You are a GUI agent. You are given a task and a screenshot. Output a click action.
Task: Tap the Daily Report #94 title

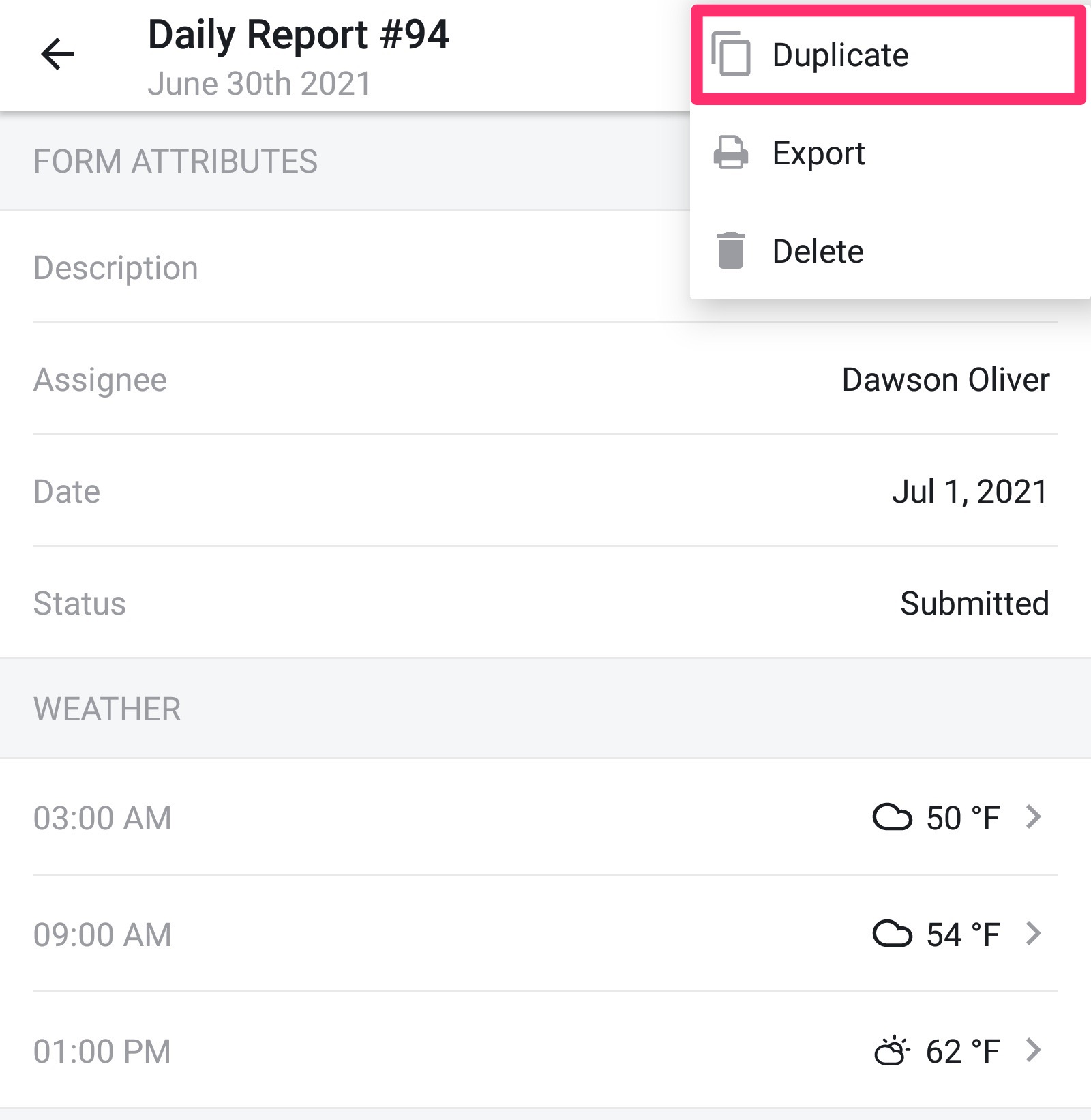pyautogui.click(x=299, y=35)
